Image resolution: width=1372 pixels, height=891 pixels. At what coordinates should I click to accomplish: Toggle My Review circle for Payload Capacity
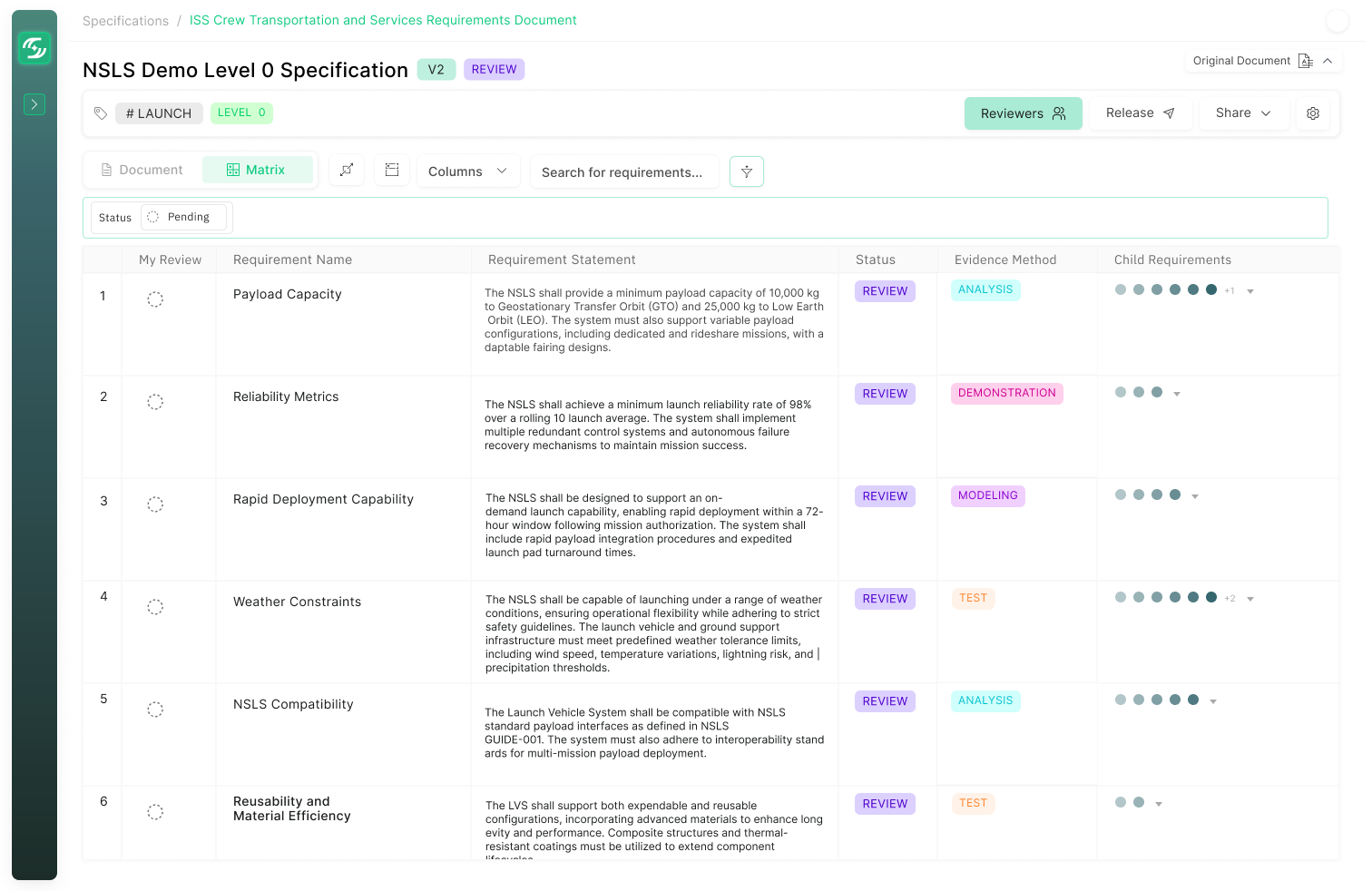(x=155, y=299)
